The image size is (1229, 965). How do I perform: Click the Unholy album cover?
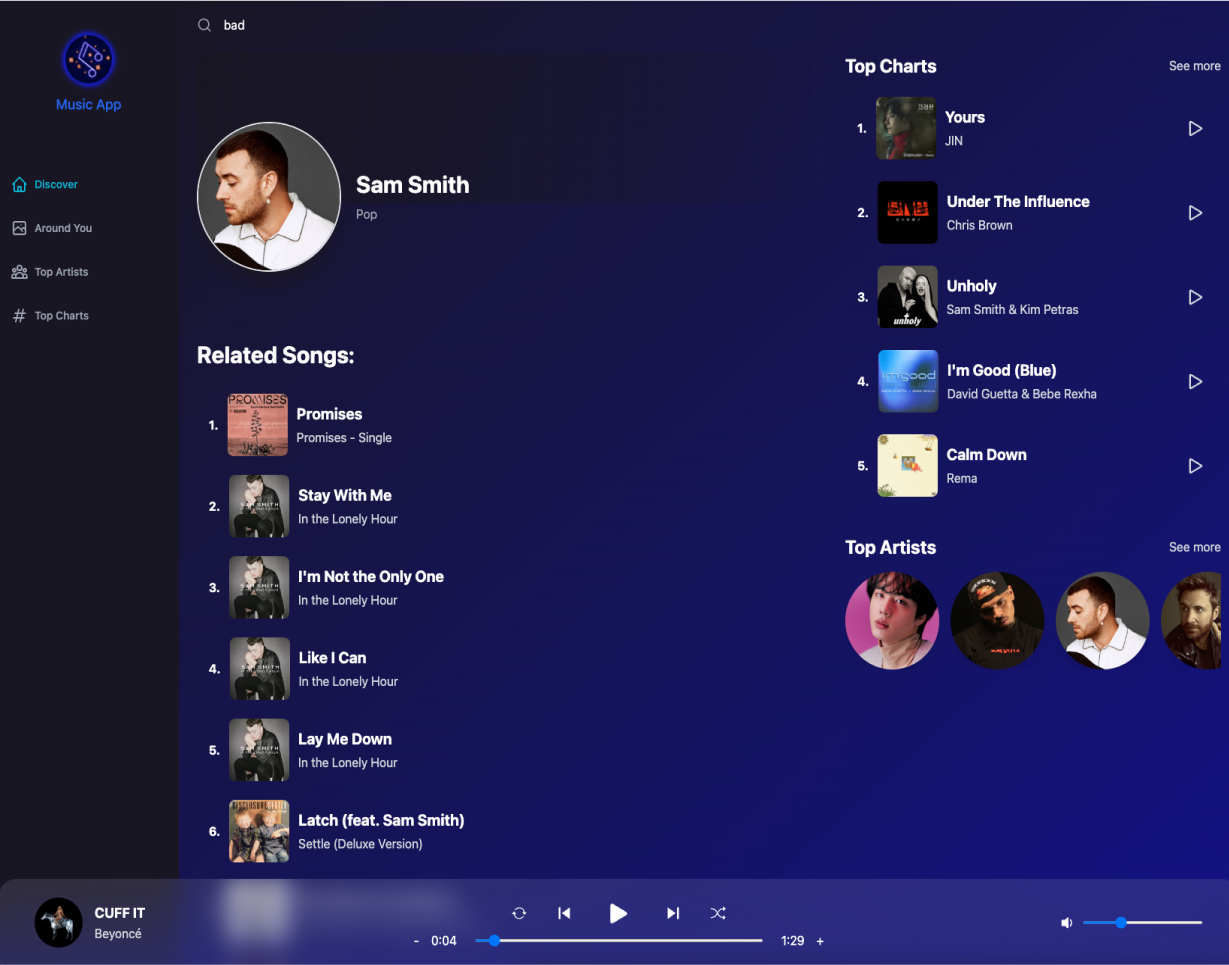click(908, 297)
